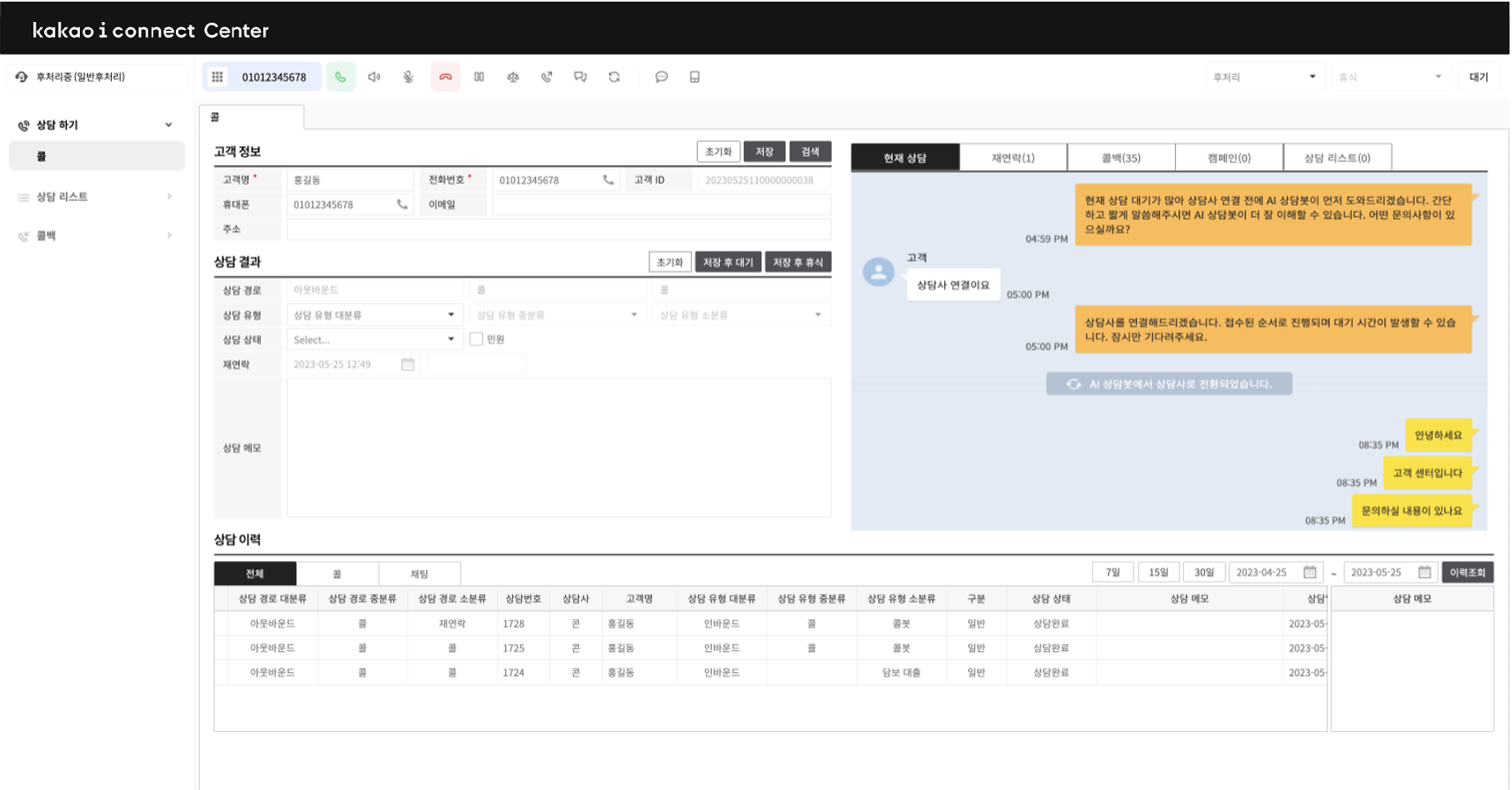This screenshot has height=790, width=1512.
Task: Click the 주소 input field
Action: click(559, 229)
